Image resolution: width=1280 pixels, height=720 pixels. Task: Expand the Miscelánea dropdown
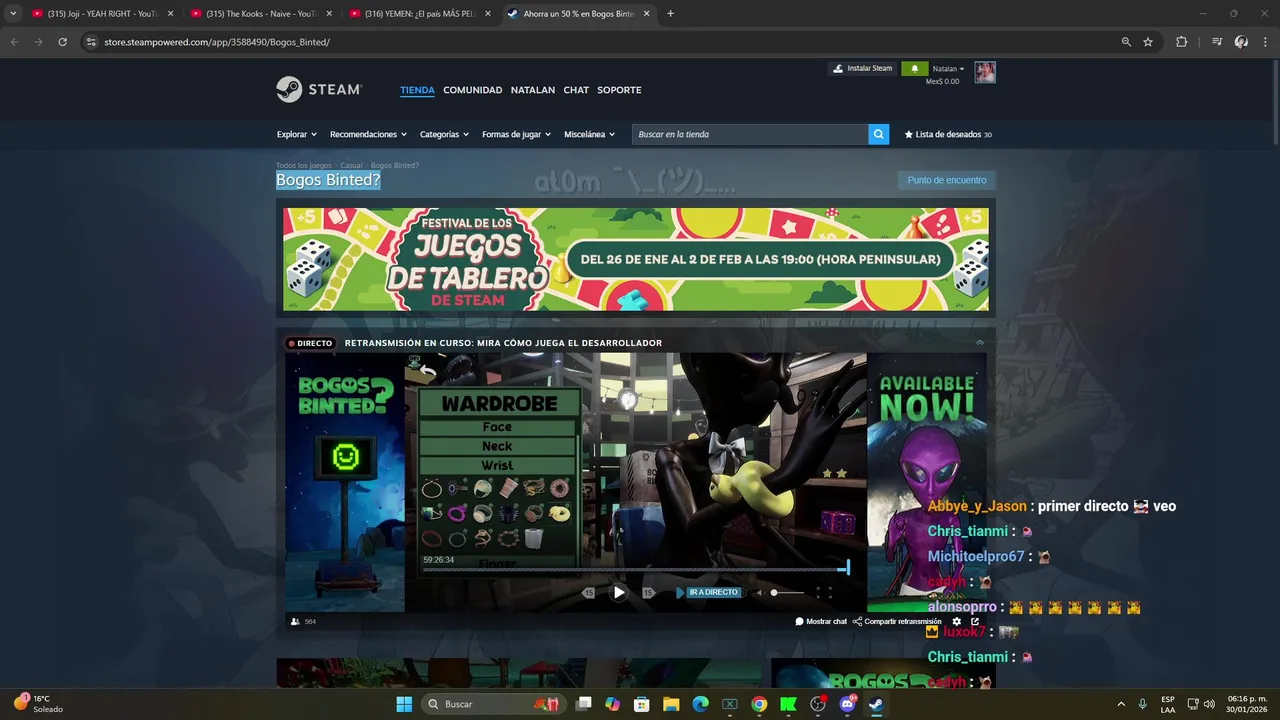(x=589, y=134)
